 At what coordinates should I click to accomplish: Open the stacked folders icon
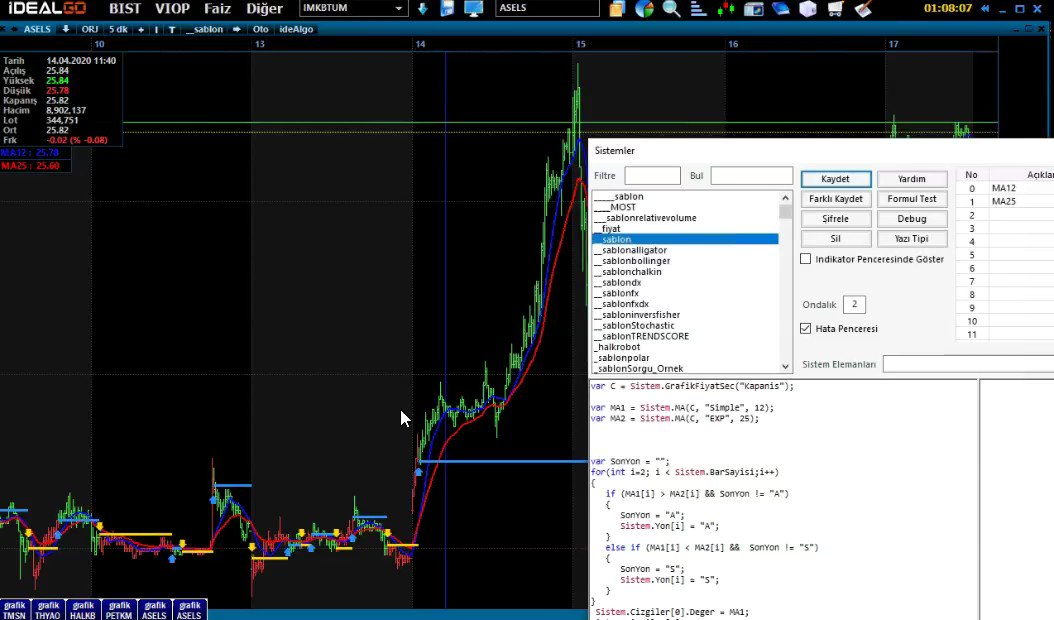[617, 9]
